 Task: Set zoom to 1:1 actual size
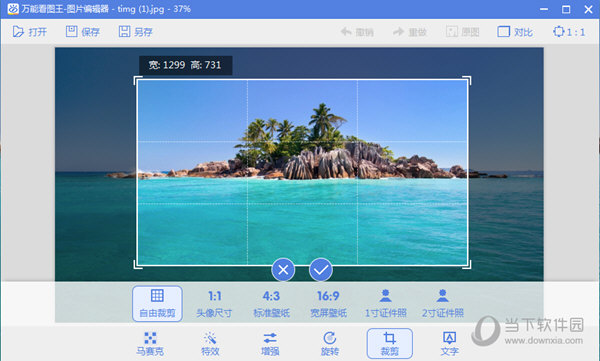[x=569, y=32]
